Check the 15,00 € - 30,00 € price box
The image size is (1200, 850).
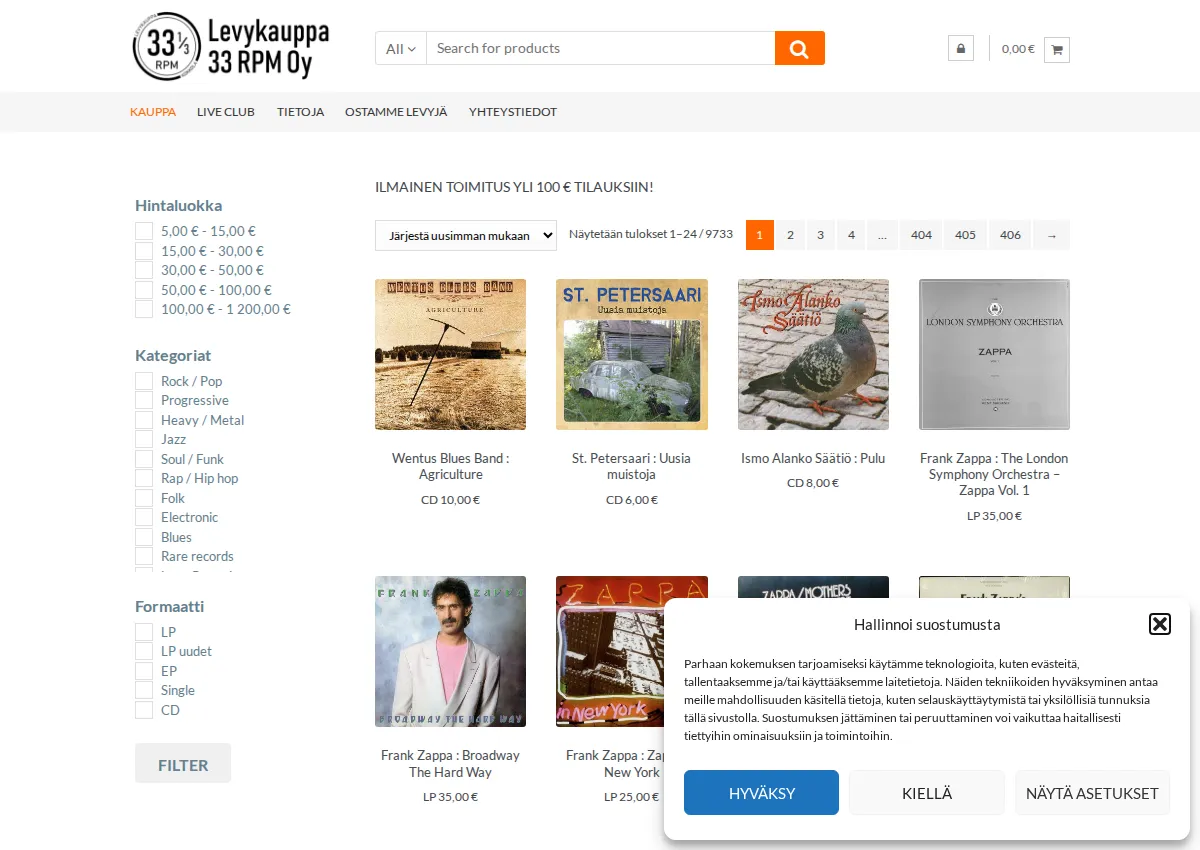click(144, 251)
